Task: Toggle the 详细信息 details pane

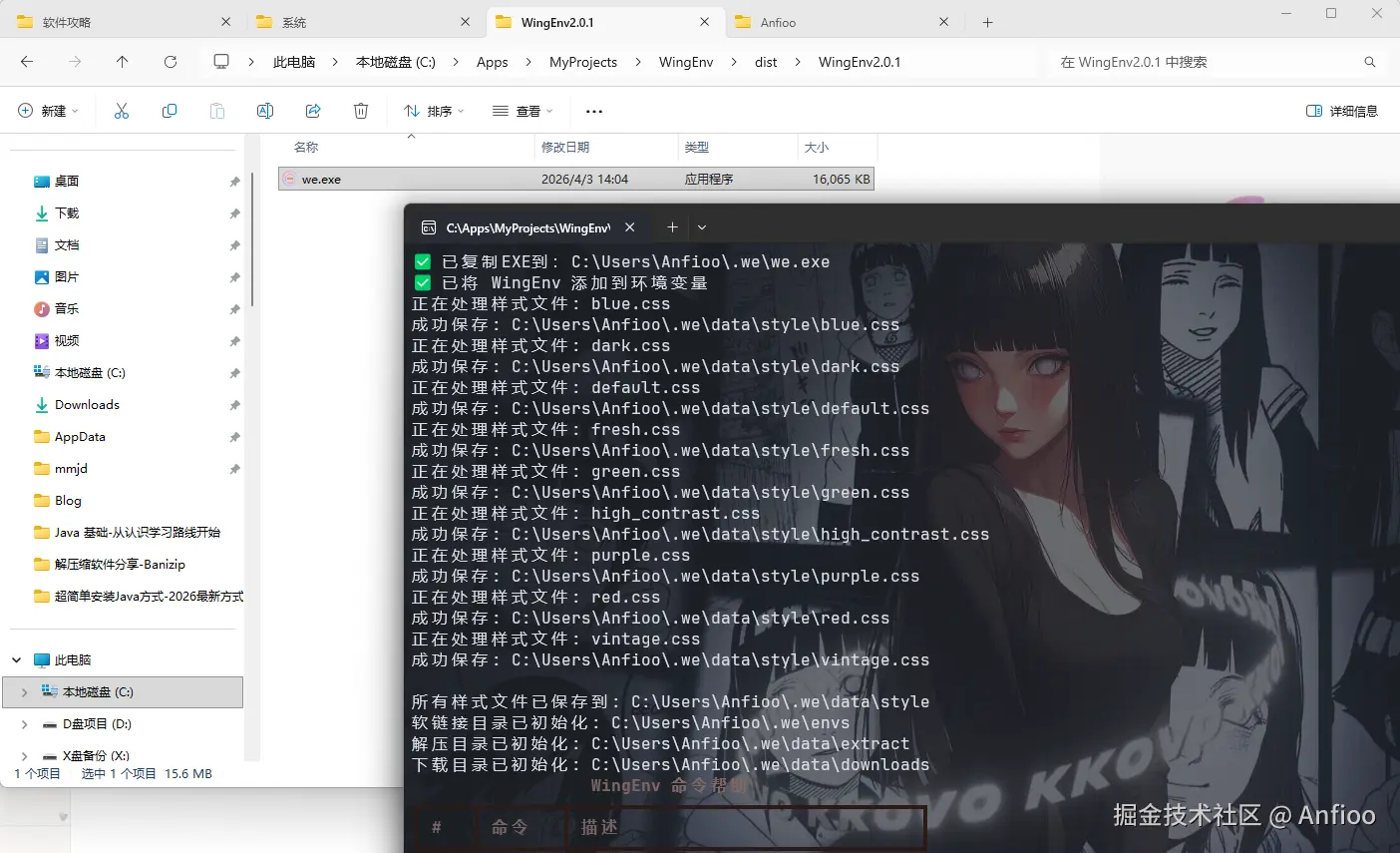Action: pyautogui.click(x=1342, y=111)
